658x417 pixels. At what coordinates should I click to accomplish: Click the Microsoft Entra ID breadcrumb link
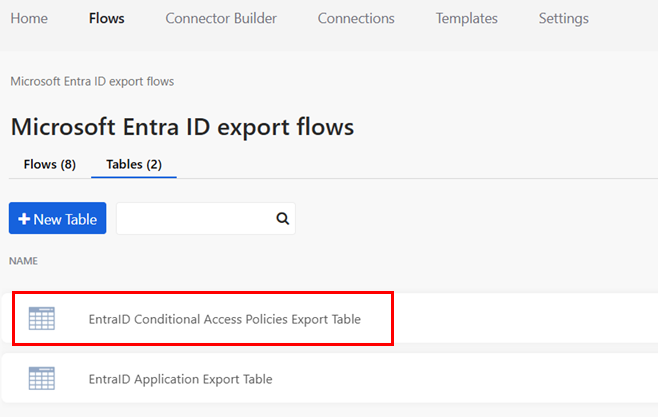click(92, 81)
